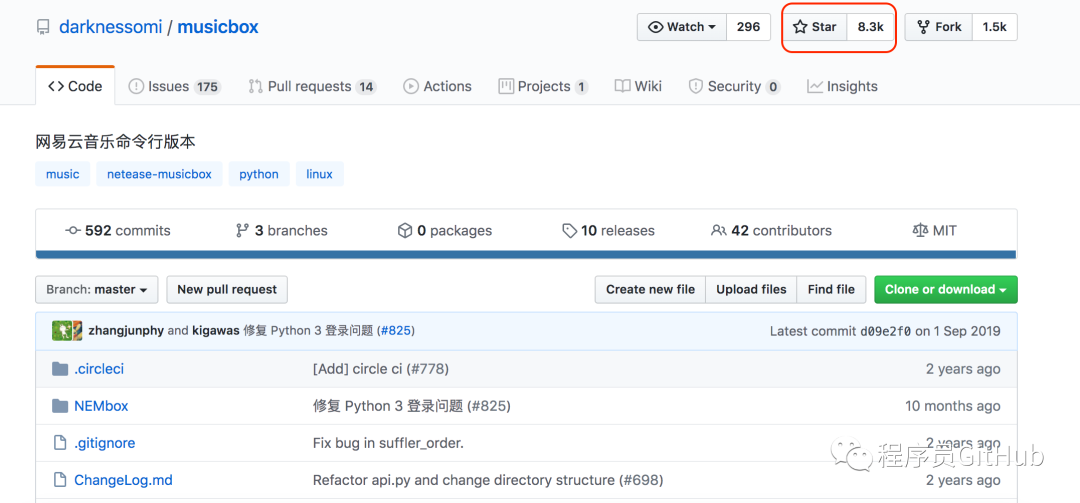View the 10 releases link

point(609,231)
